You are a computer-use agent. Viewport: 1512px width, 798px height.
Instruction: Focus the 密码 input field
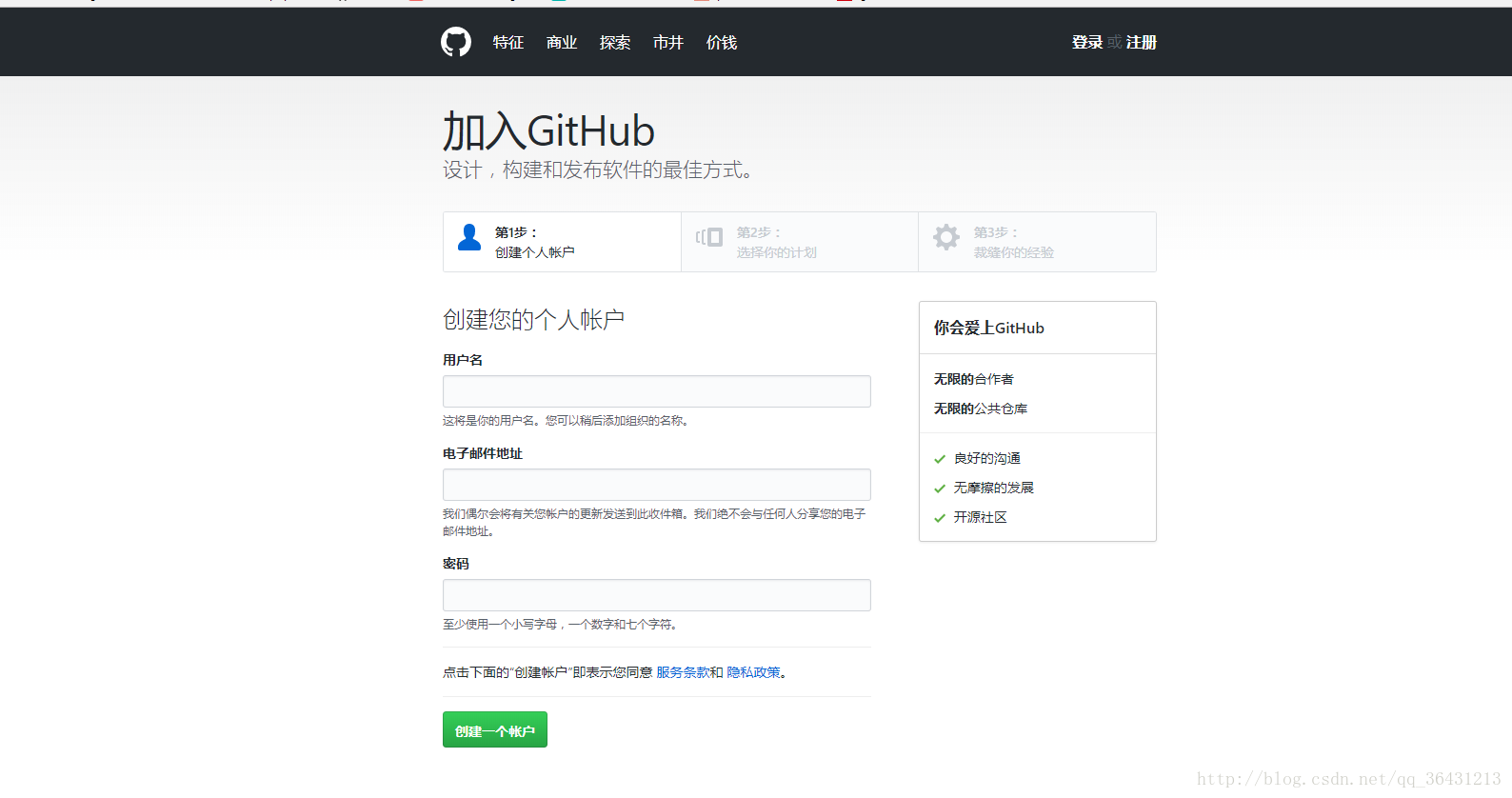click(x=657, y=595)
